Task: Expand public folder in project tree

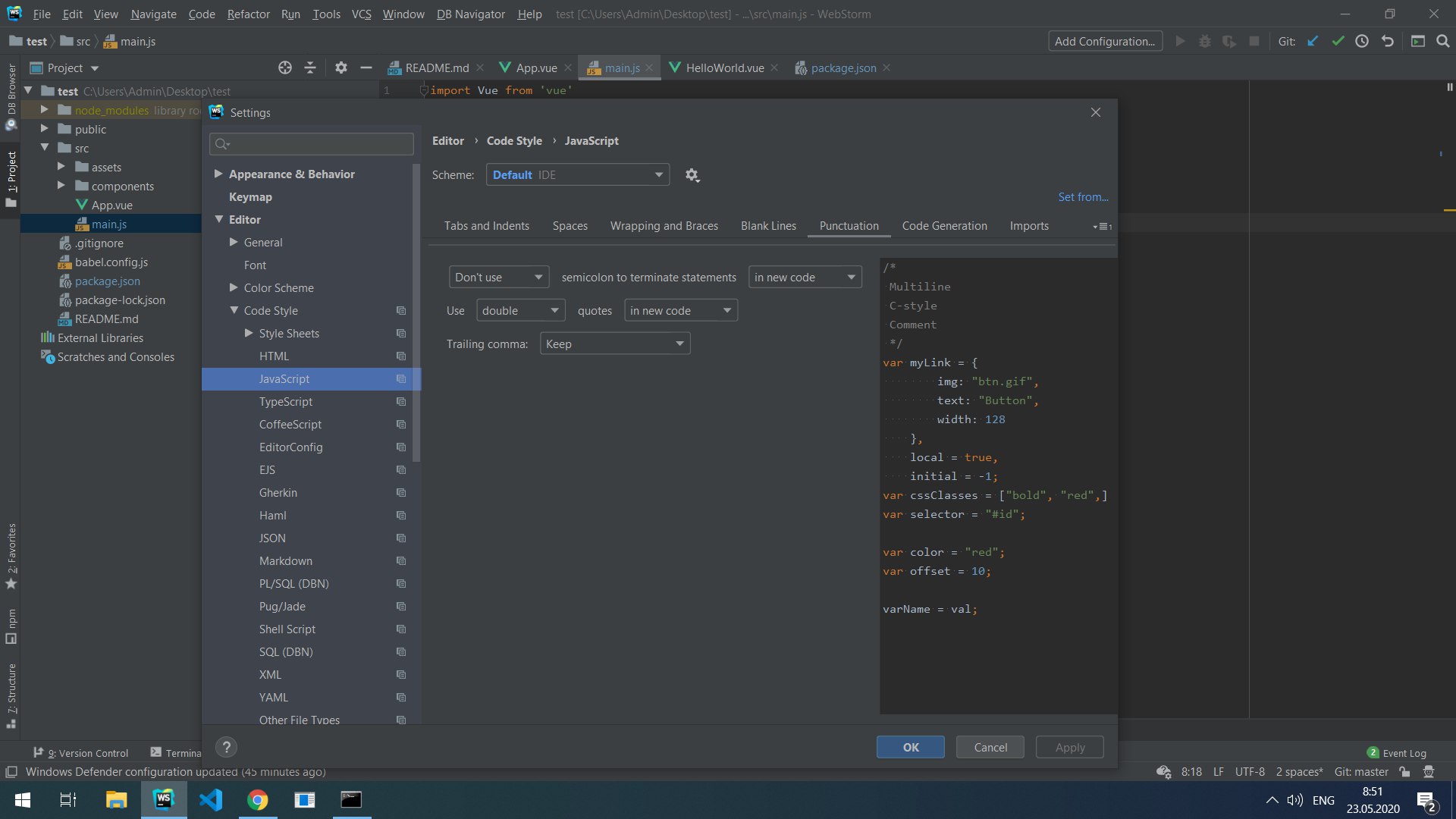Action: 44,129
